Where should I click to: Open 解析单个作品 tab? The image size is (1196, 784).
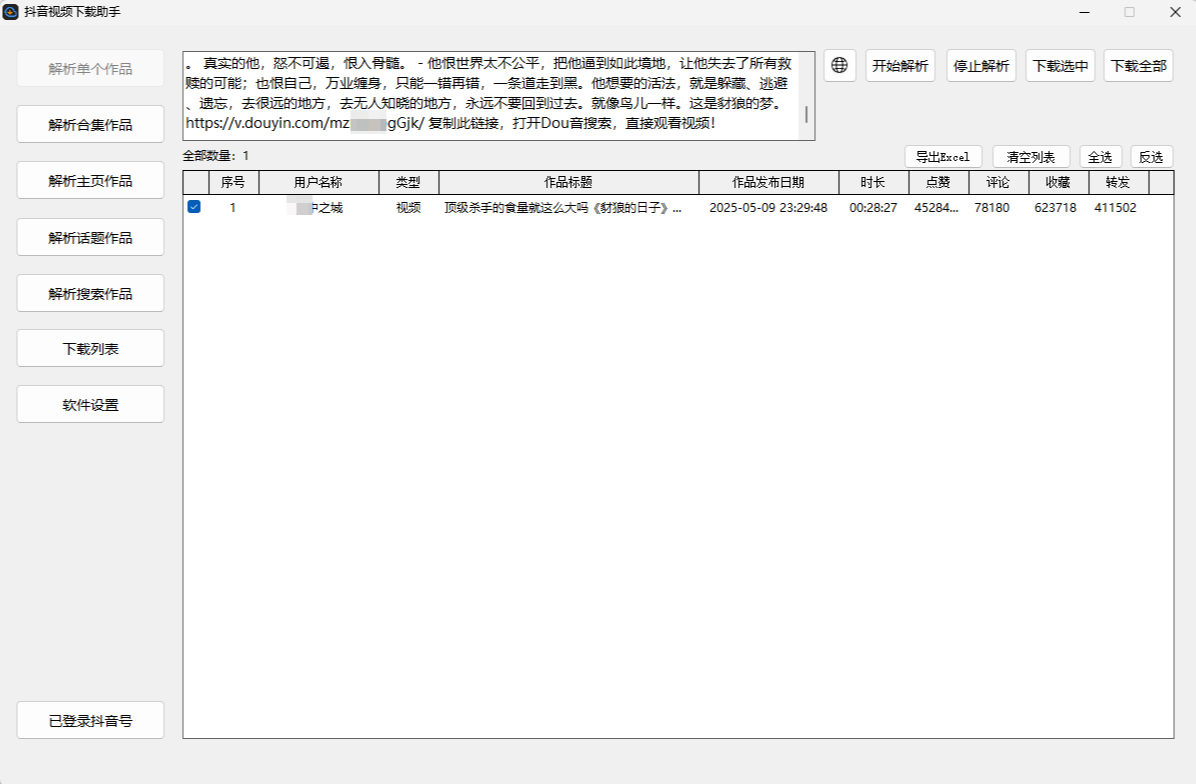pos(90,69)
